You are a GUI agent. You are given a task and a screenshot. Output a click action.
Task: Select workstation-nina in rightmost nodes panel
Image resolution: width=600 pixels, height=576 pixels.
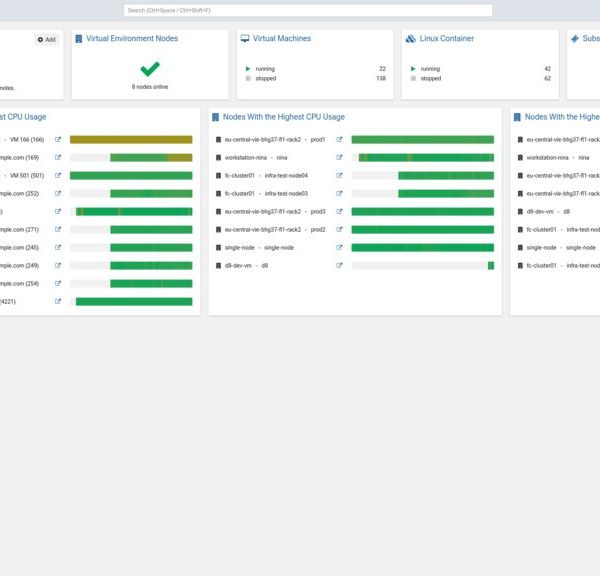coord(558,158)
